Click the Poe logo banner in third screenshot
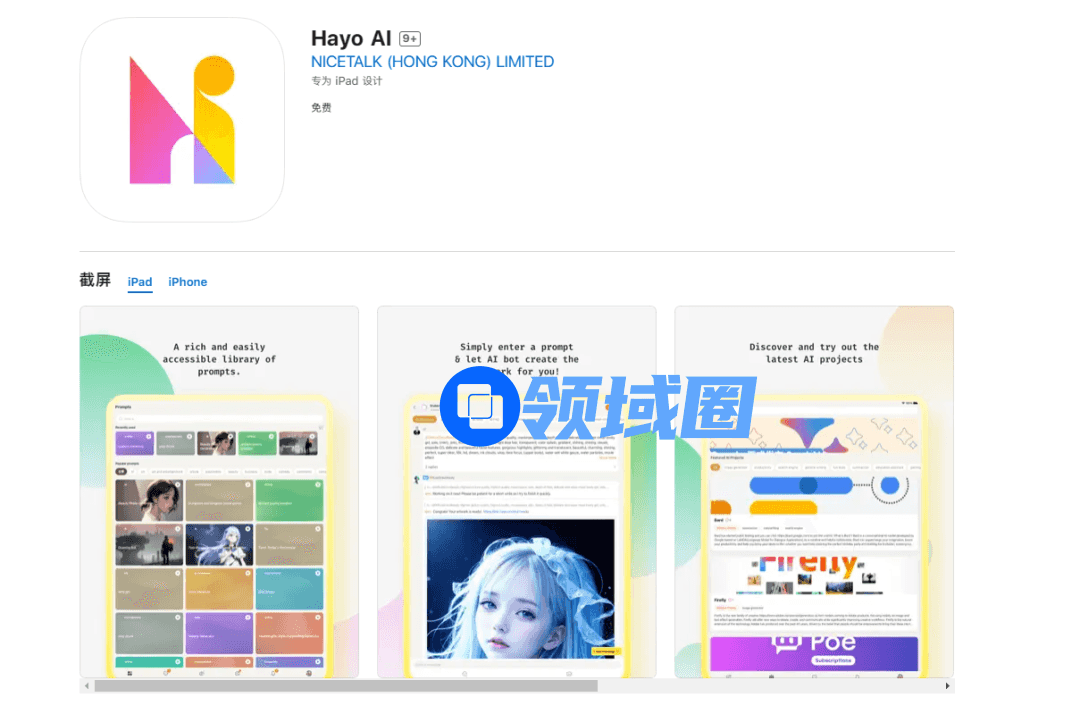Screen dimensions: 1080x714 [x=812, y=648]
